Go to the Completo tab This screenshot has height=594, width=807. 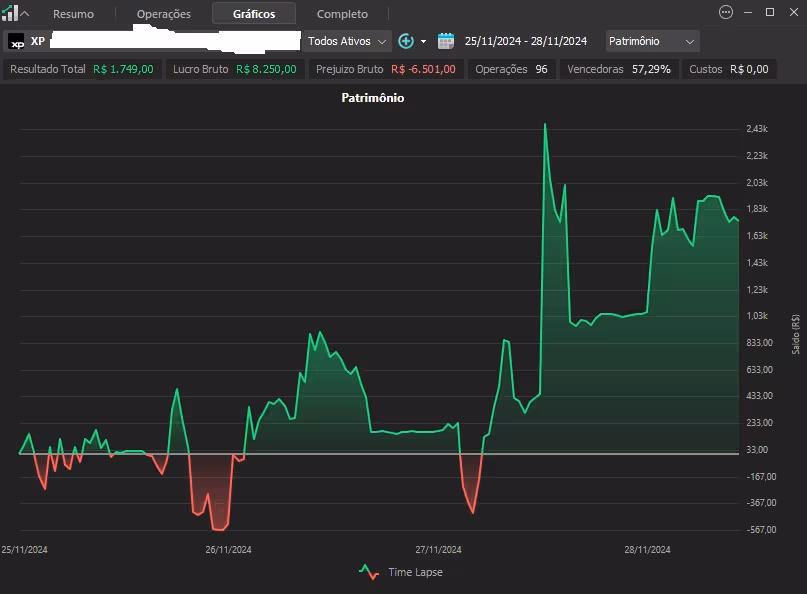click(342, 14)
